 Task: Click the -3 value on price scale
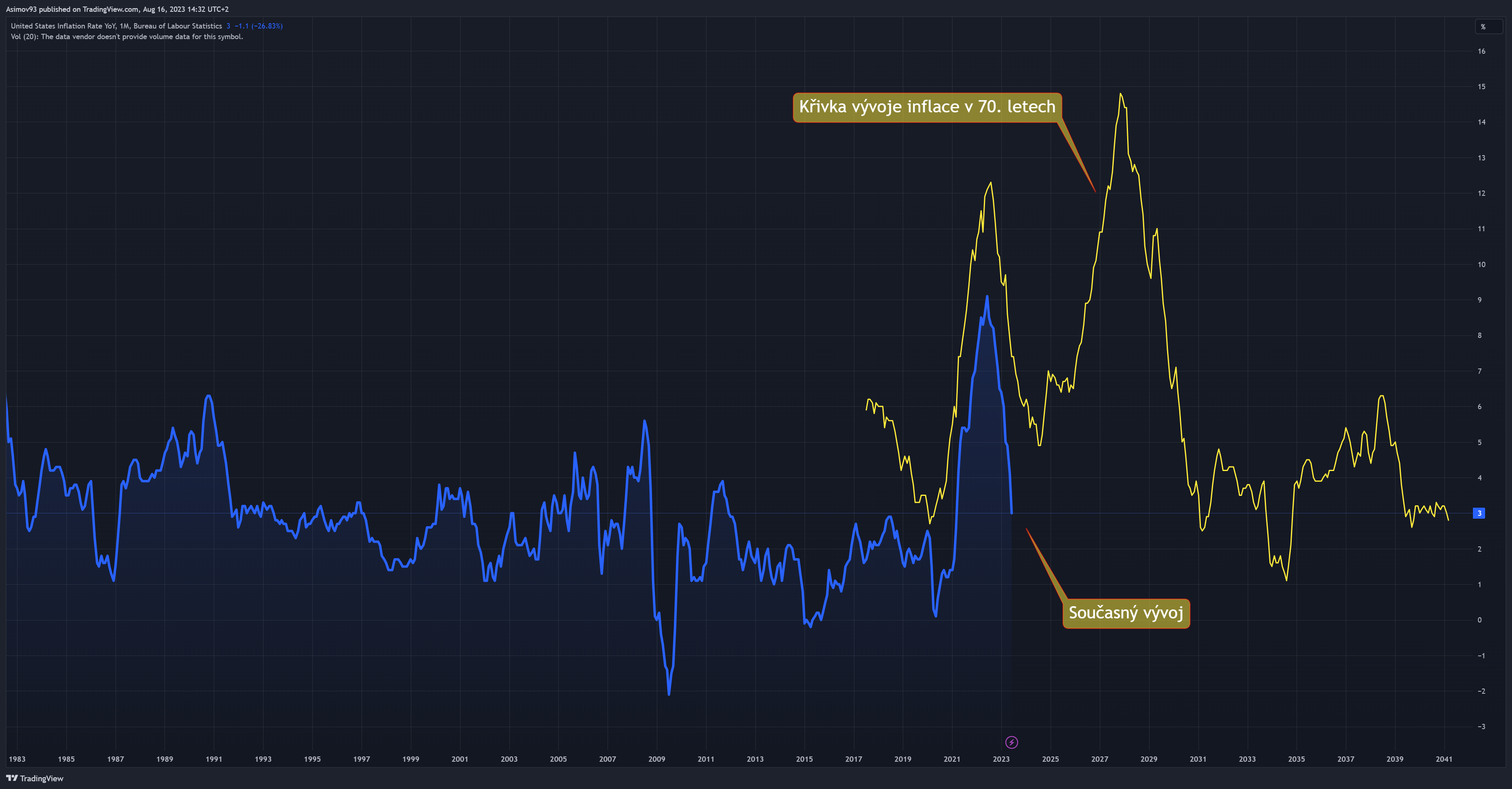click(x=1481, y=726)
